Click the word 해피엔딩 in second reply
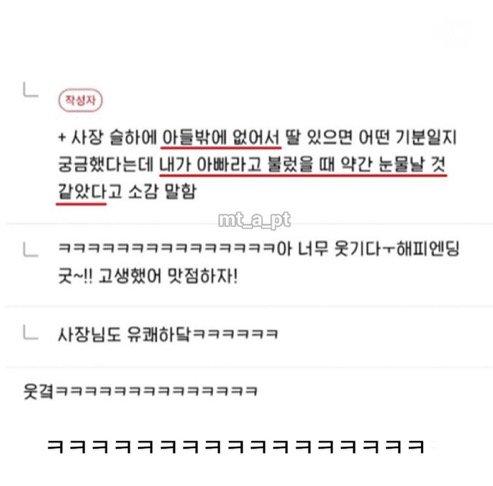The height and width of the screenshot is (486, 493). [428, 249]
